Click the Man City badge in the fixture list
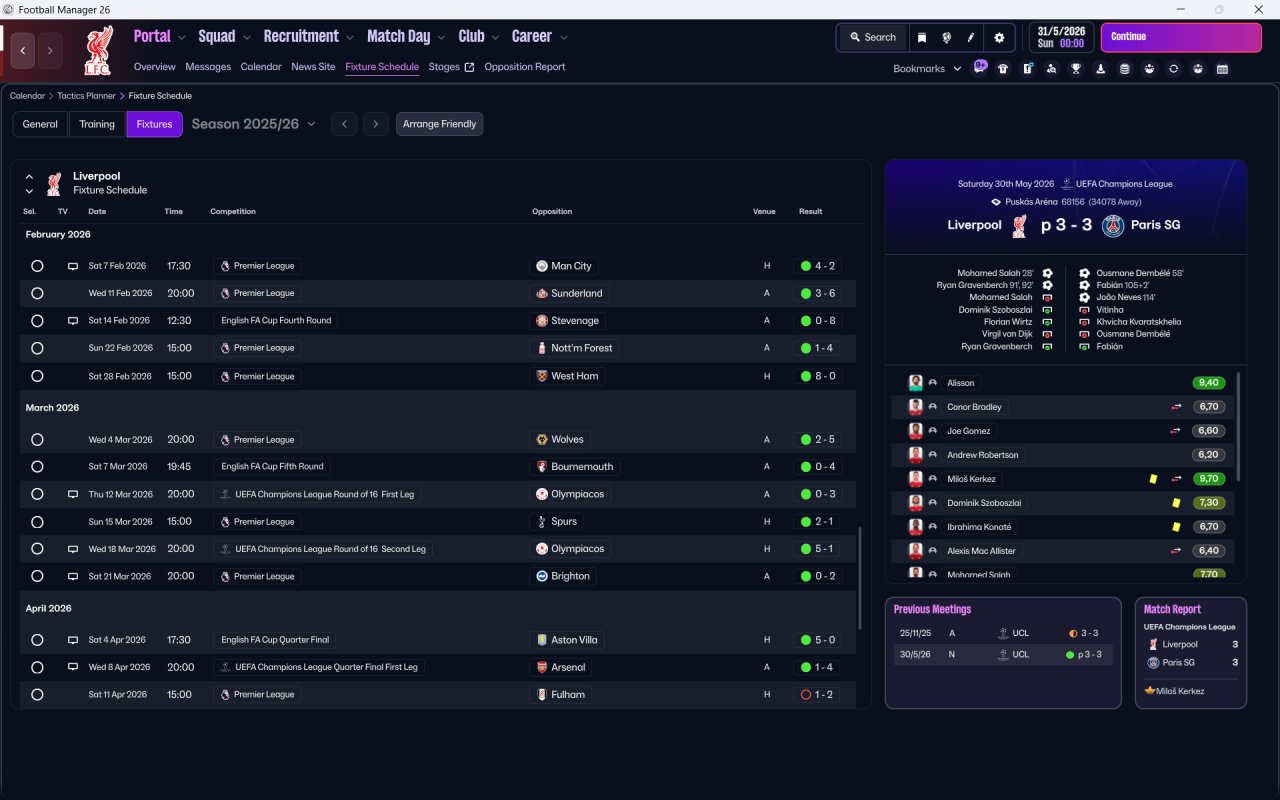This screenshot has height=800, width=1280. click(542, 266)
